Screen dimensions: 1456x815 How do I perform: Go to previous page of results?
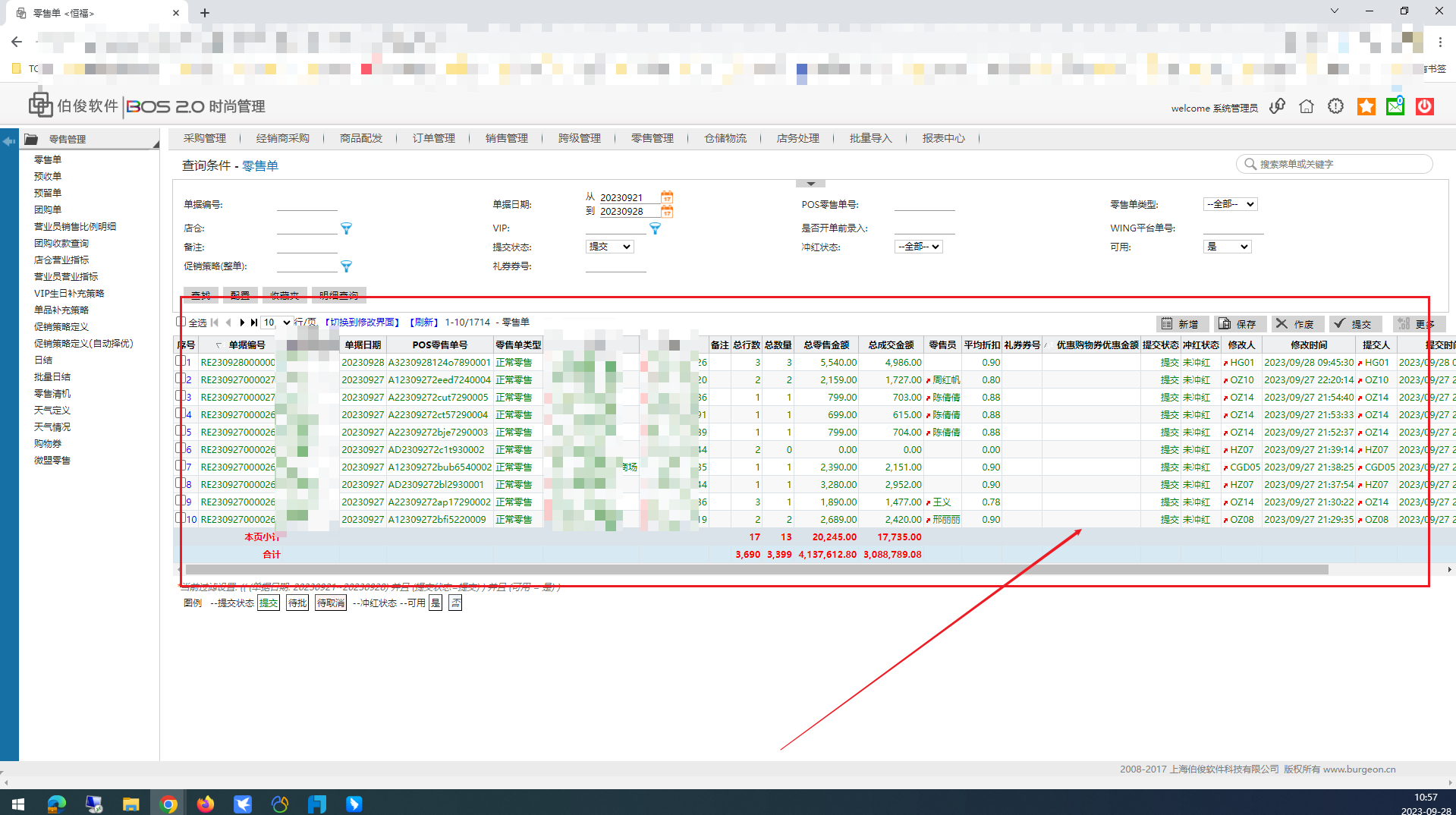pos(228,323)
